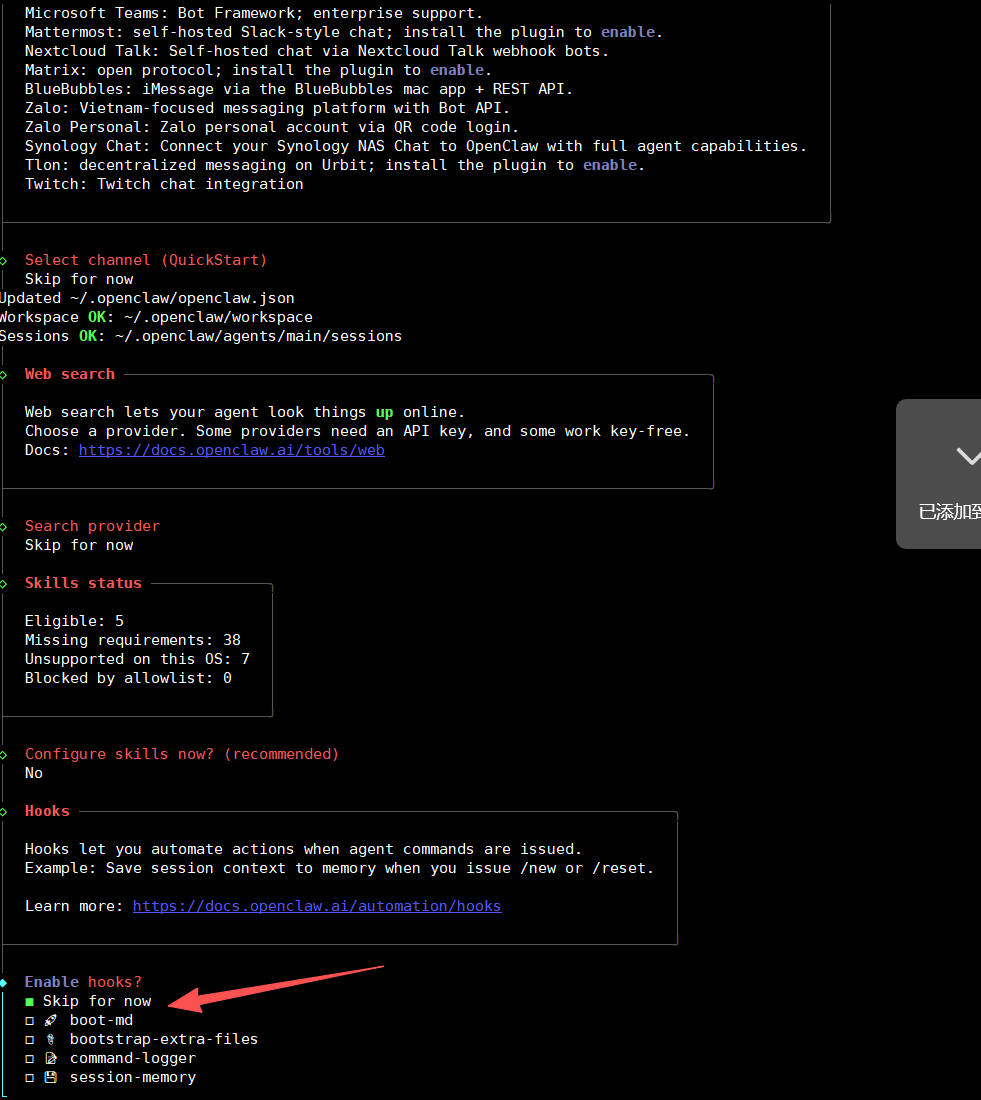Select the 'Skip for now' hooks checkbox

[x=29, y=1002]
